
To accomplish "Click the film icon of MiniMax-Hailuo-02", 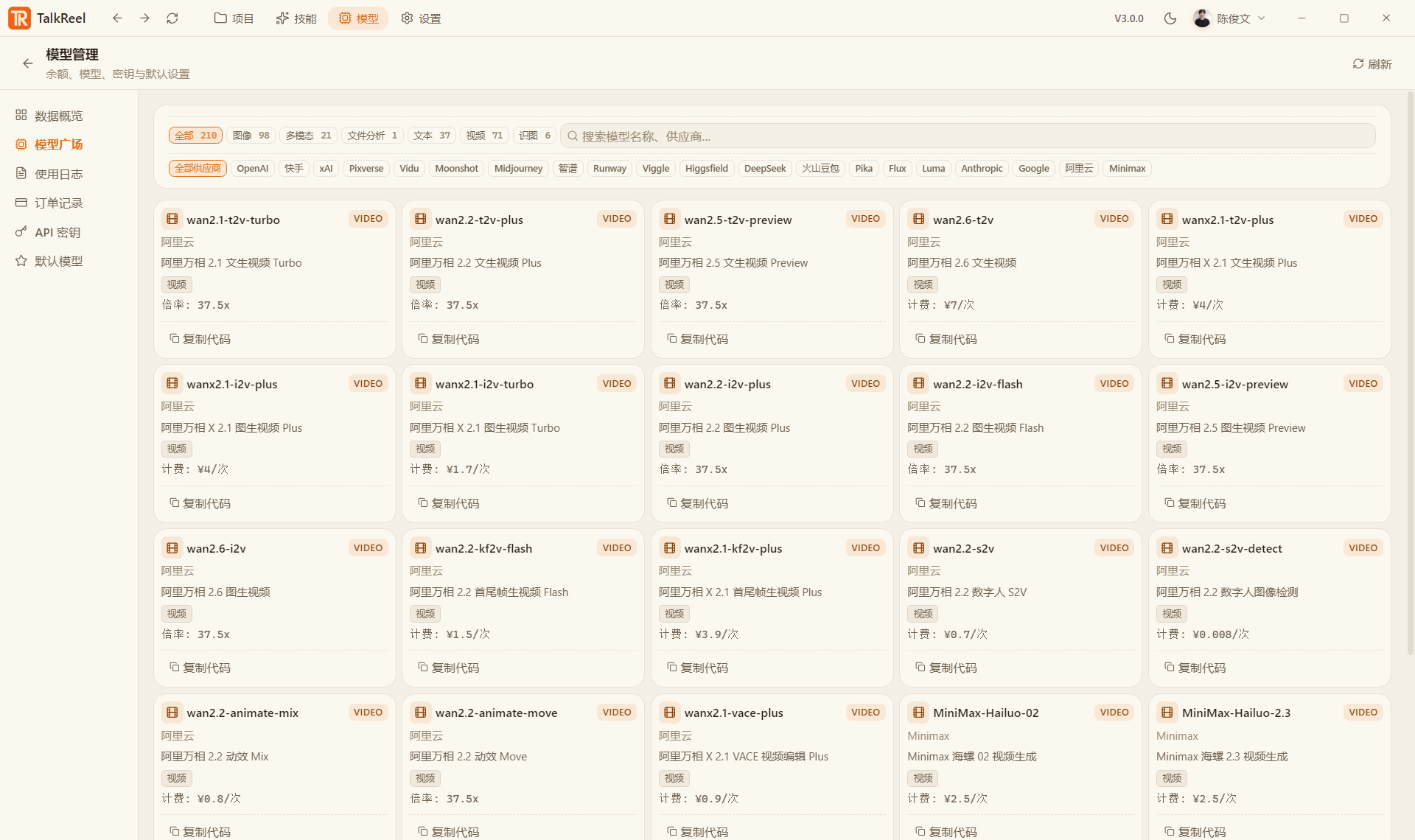I will (918, 712).
